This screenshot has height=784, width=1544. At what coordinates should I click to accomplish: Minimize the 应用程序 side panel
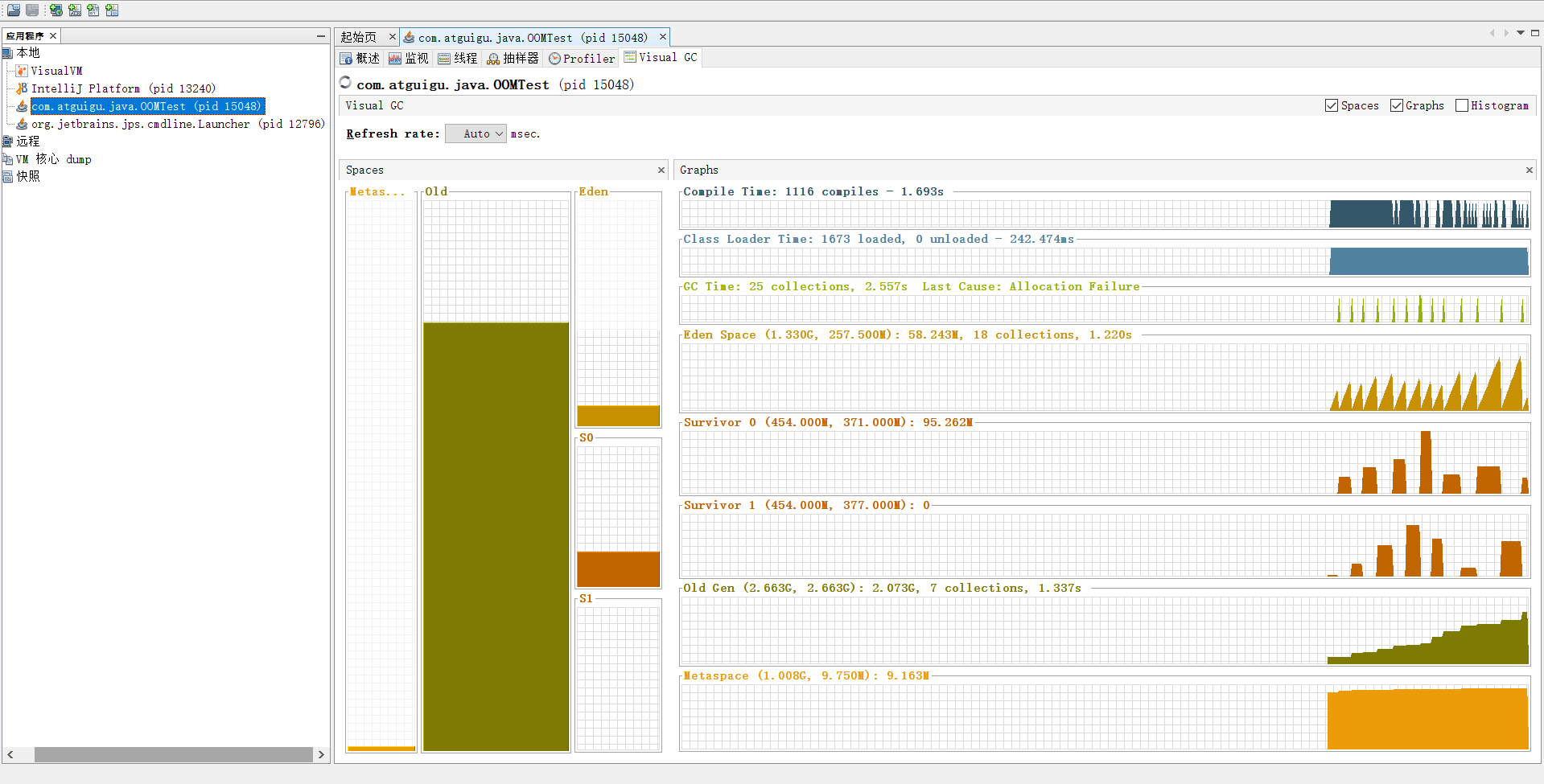[321, 36]
